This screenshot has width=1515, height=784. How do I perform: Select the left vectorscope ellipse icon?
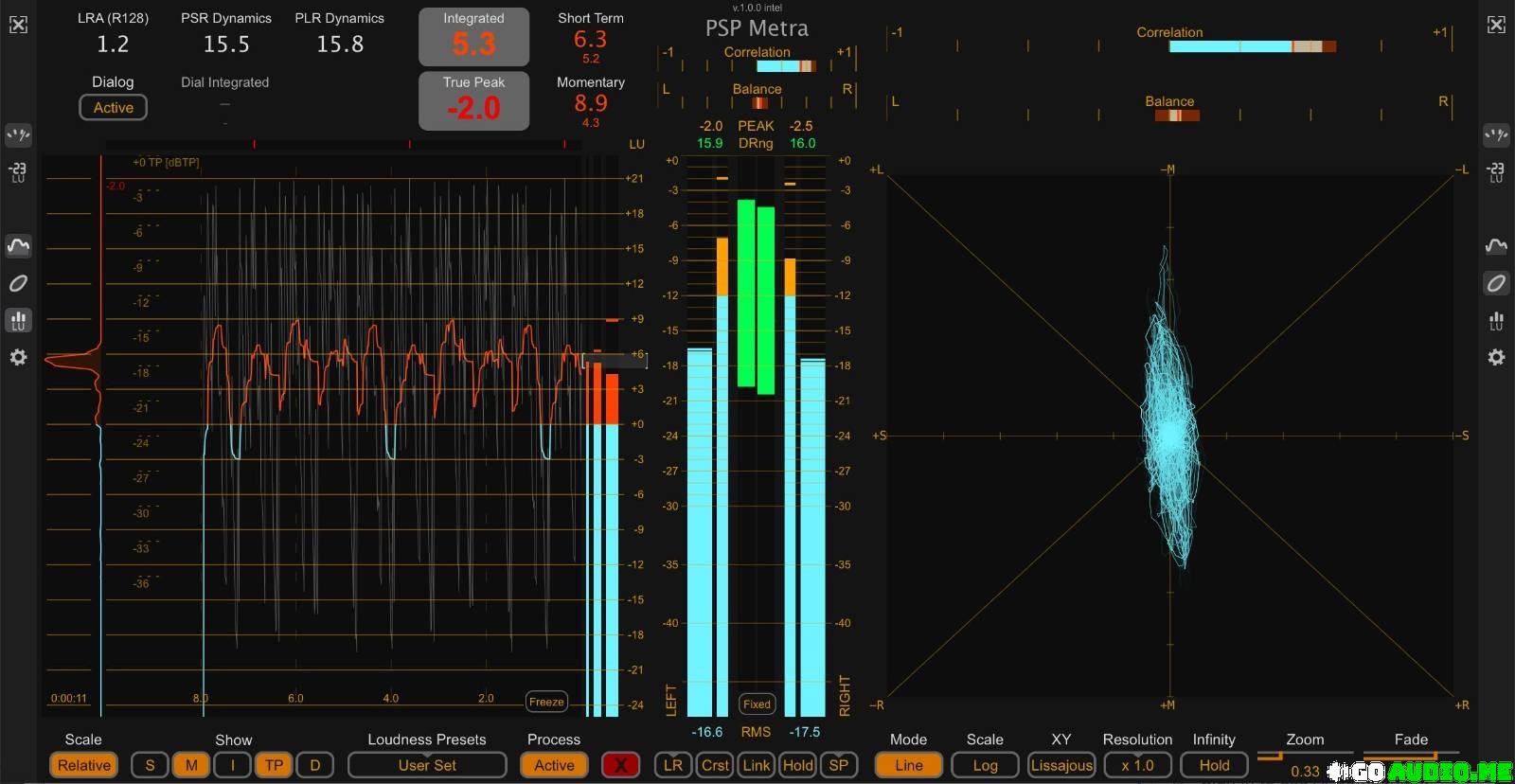(x=18, y=283)
